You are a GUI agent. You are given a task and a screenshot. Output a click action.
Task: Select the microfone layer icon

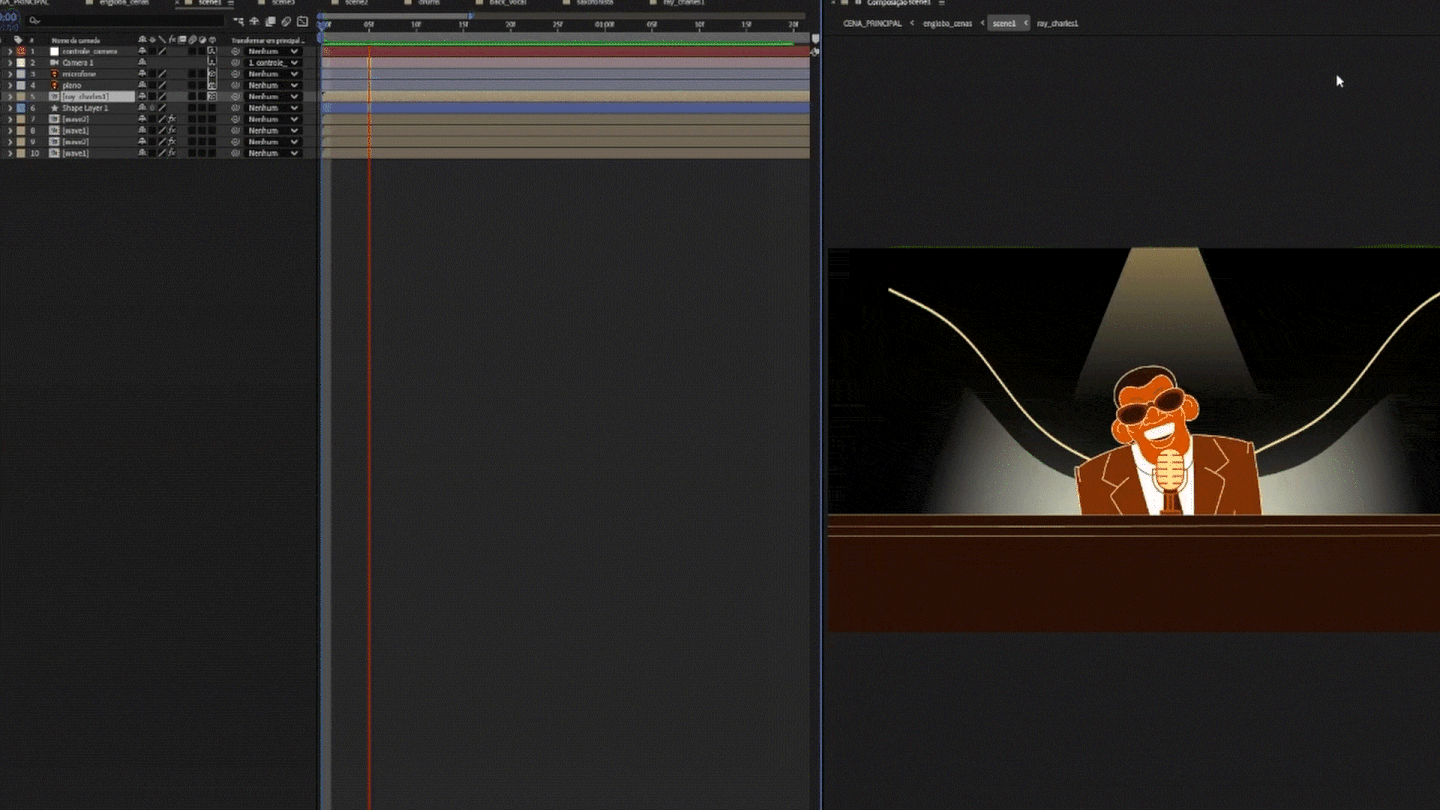[54, 74]
